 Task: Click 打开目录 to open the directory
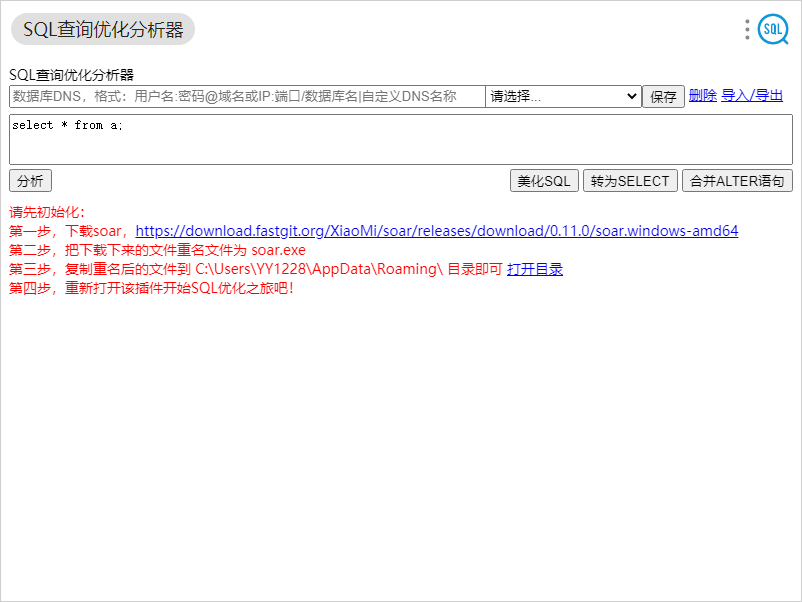(535, 269)
